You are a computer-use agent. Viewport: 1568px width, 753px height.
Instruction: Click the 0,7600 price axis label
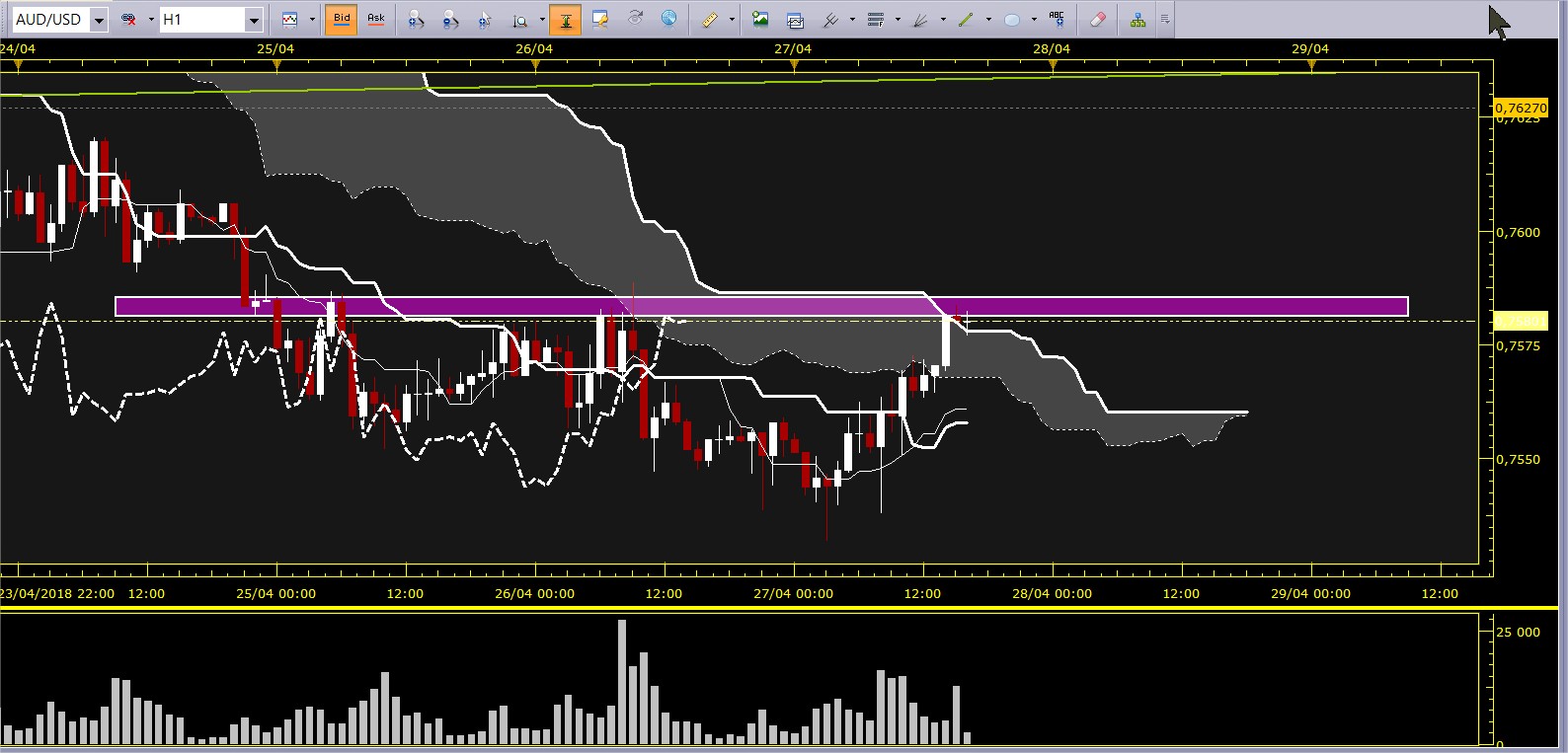(1519, 232)
